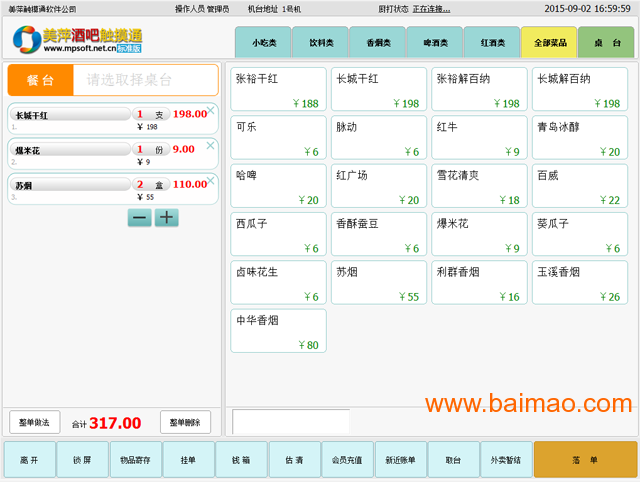
Task: Go to the 桌台 tab
Action: [606, 43]
